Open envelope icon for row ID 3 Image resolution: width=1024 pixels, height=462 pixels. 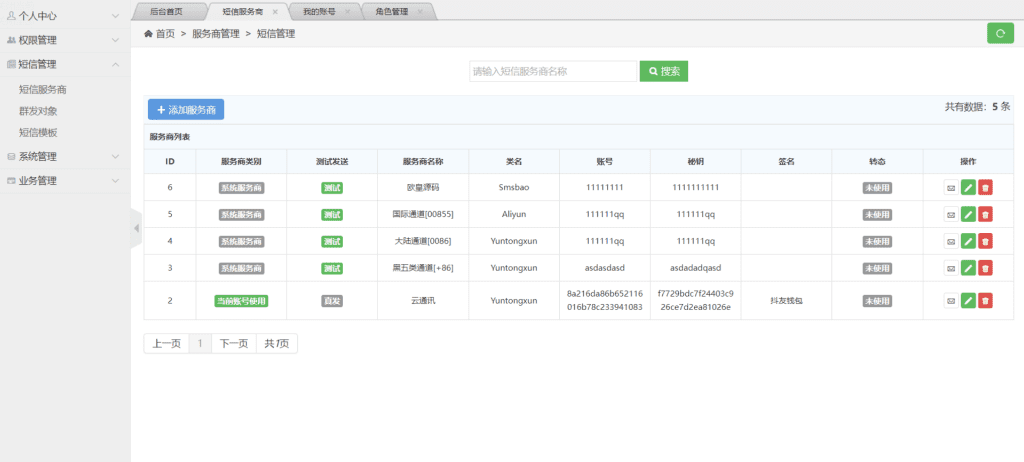(x=951, y=268)
